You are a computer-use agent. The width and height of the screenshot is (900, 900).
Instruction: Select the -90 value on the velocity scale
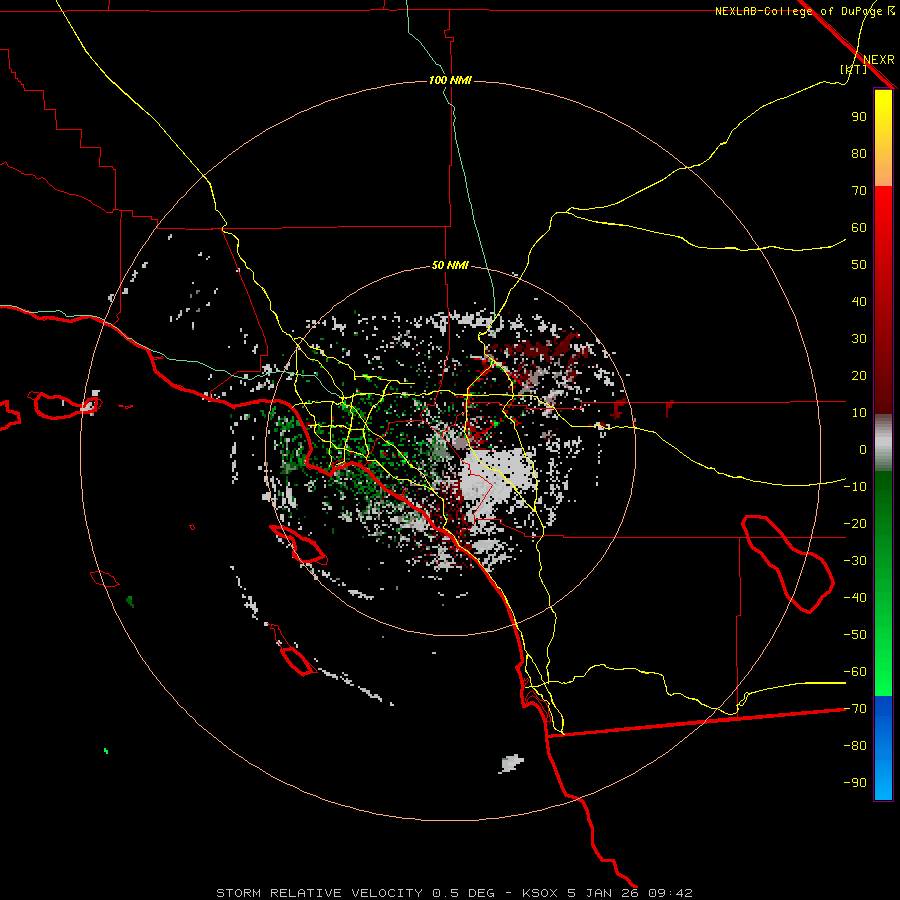click(x=855, y=783)
